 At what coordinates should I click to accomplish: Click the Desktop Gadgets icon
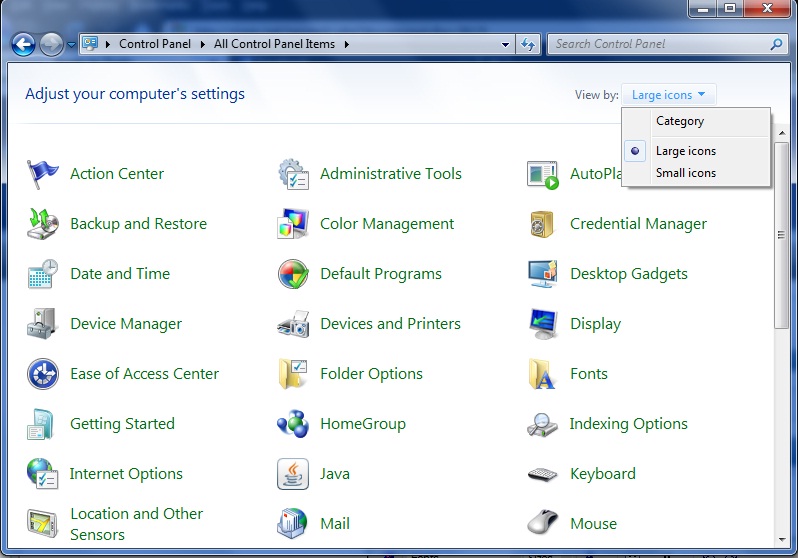tap(543, 274)
